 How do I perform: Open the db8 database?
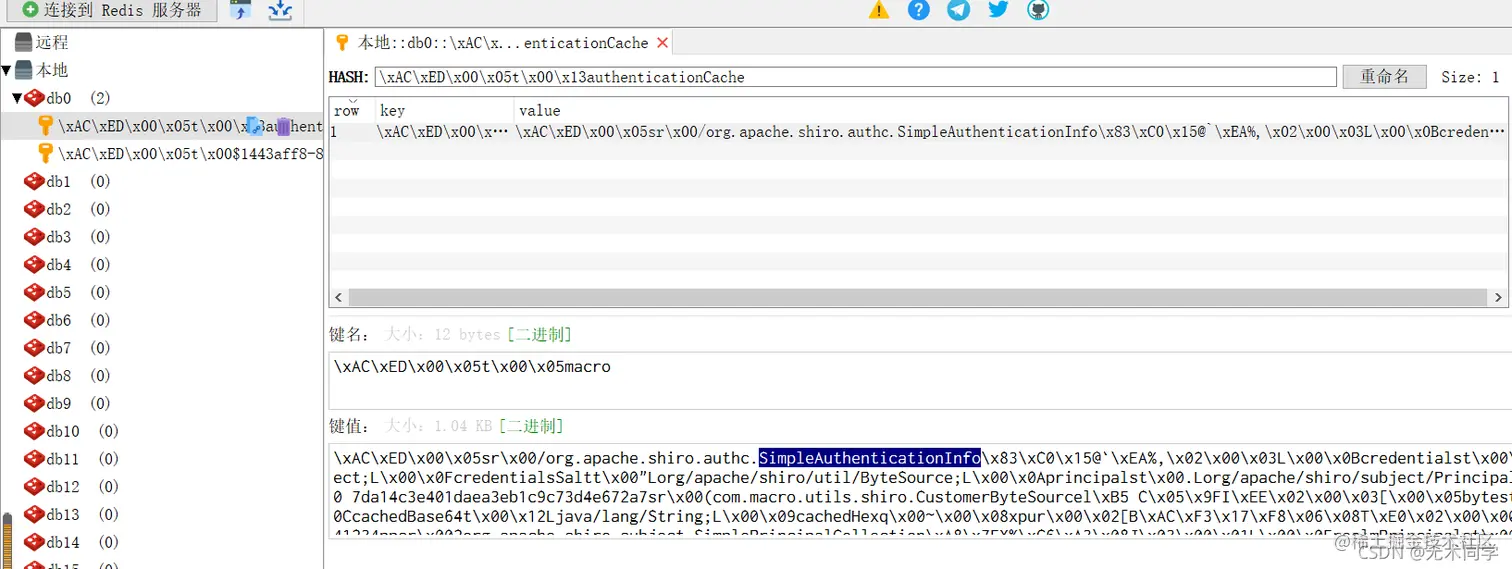(x=59, y=375)
